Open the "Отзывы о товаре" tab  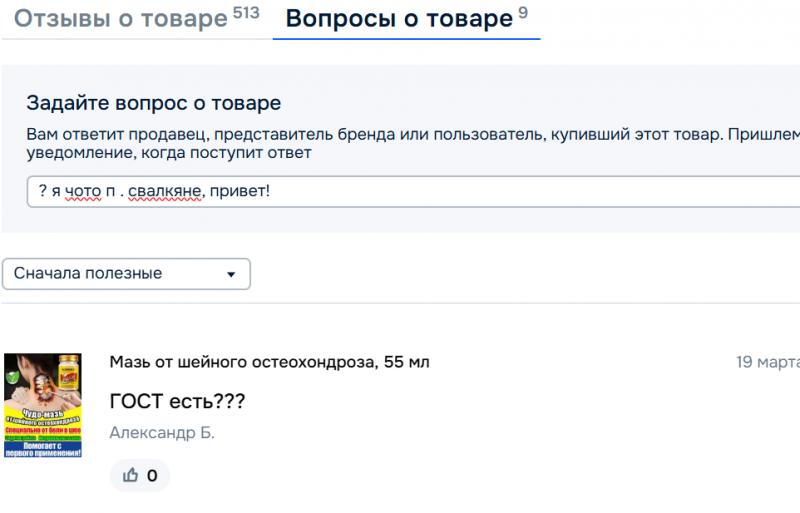click(121, 19)
